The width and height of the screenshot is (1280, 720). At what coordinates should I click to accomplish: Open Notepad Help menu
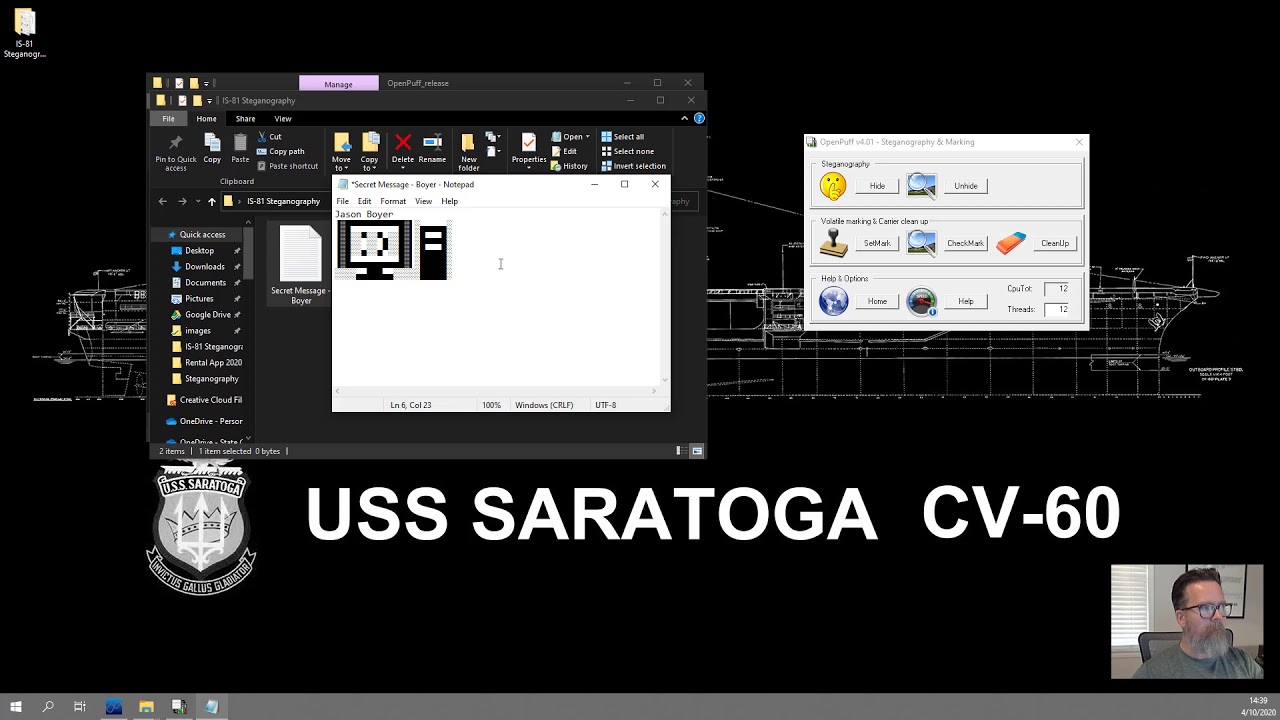(449, 201)
